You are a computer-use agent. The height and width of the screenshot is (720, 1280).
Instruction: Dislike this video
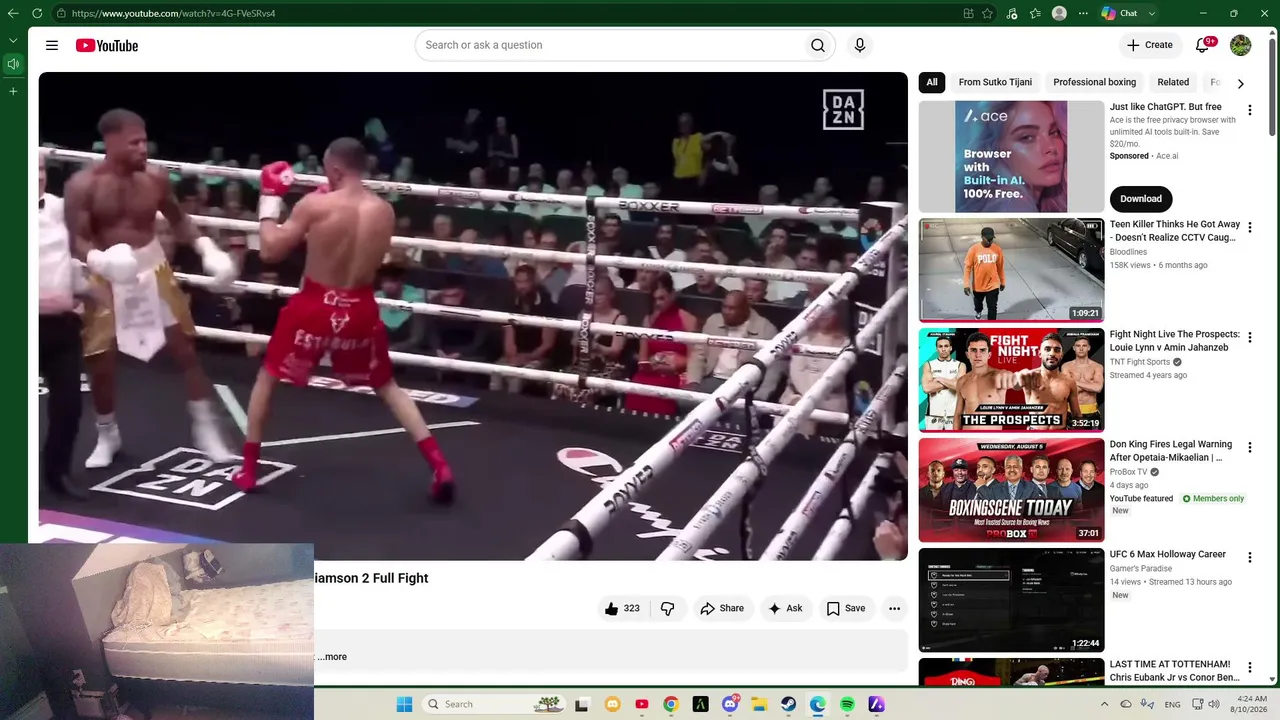pyautogui.click(x=668, y=608)
